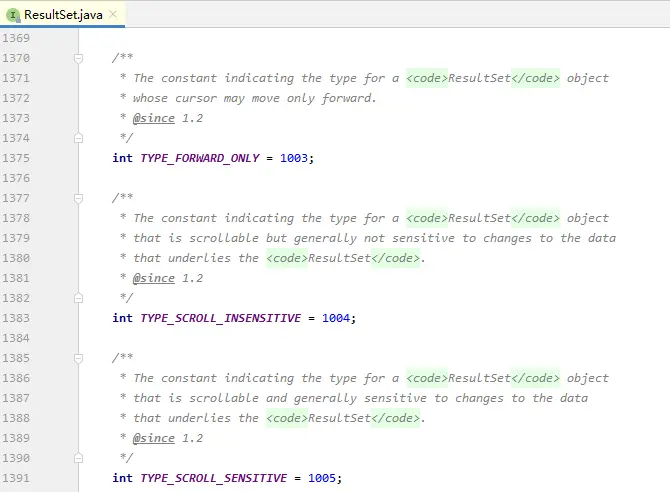Collapse the Javadoc comment starting at line 1370
Viewport: 670px width, 492px height.
point(78,58)
